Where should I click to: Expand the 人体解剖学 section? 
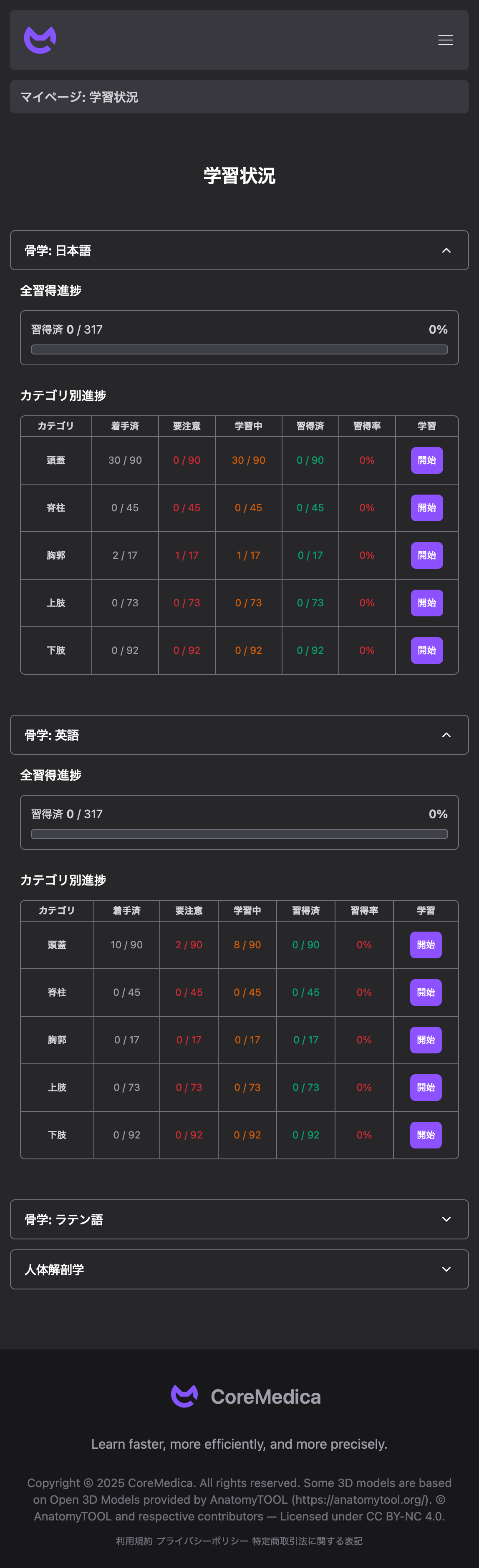coord(239,1269)
